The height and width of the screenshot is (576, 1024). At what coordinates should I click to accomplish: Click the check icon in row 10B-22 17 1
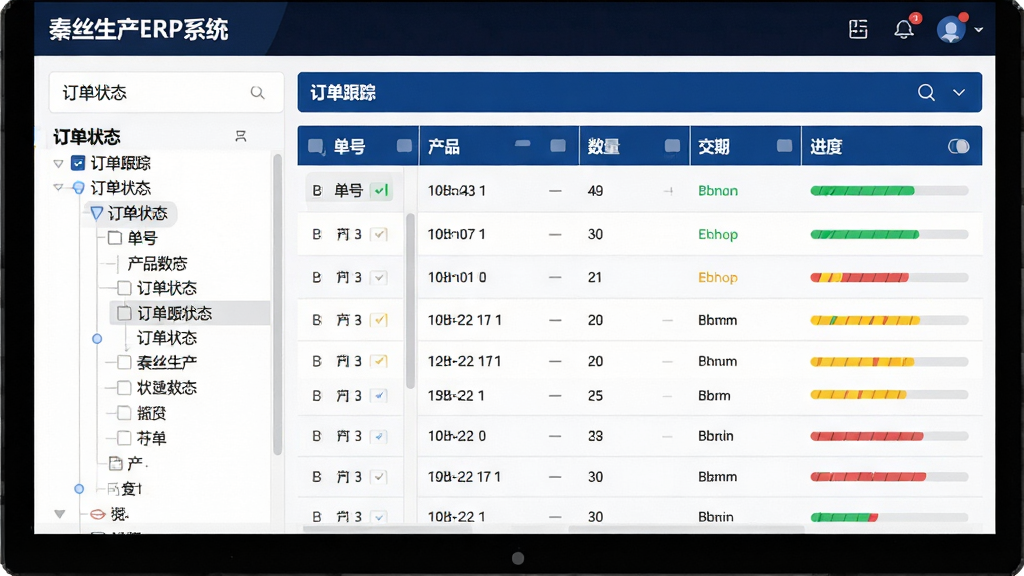(379, 320)
